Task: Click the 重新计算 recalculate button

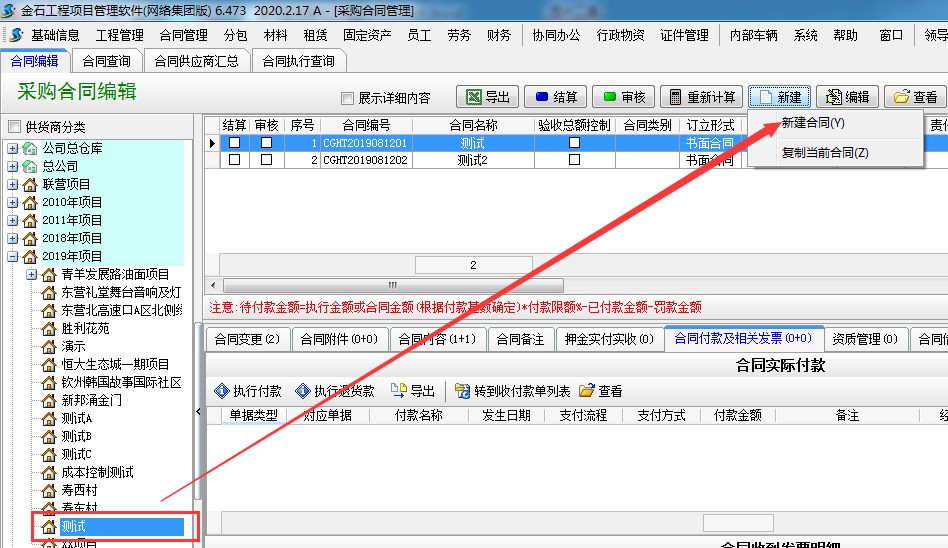Action: click(701, 97)
